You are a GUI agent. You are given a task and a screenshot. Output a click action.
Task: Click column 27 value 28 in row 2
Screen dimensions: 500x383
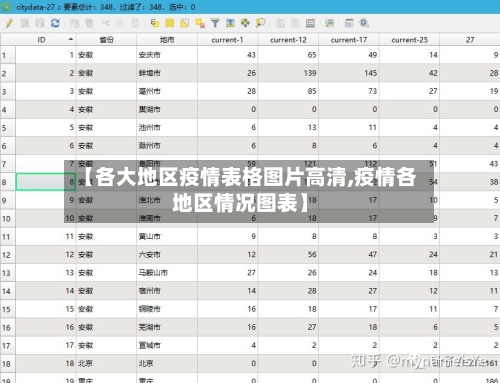470,73
